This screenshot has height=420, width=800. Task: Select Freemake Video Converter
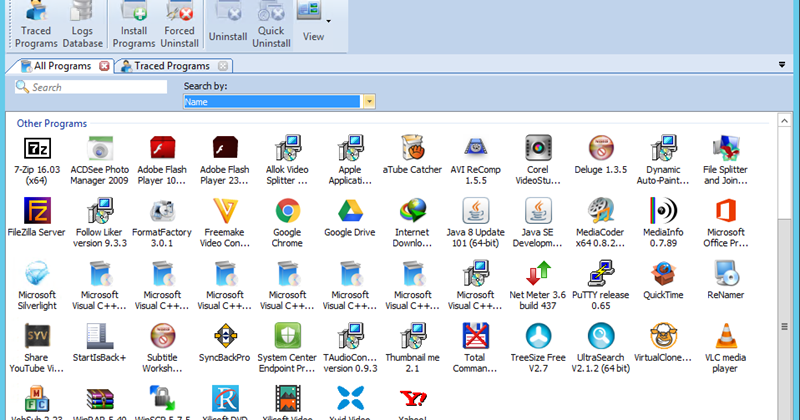click(x=224, y=223)
